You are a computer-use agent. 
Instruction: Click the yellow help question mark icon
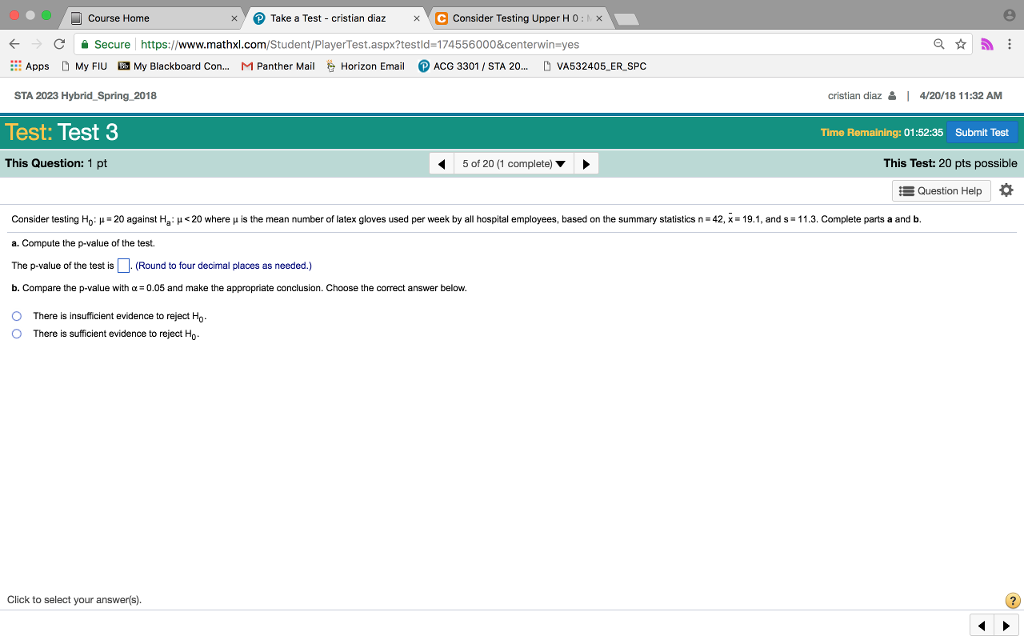tap(1012, 601)
